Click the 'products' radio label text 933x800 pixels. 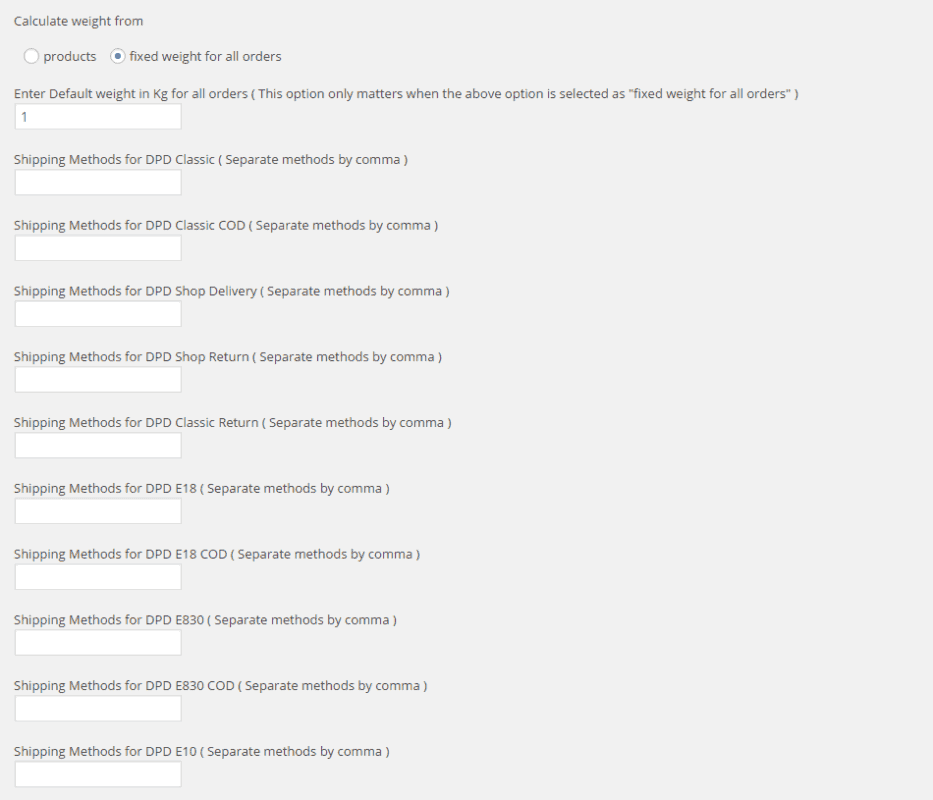(x=70, y=57)
